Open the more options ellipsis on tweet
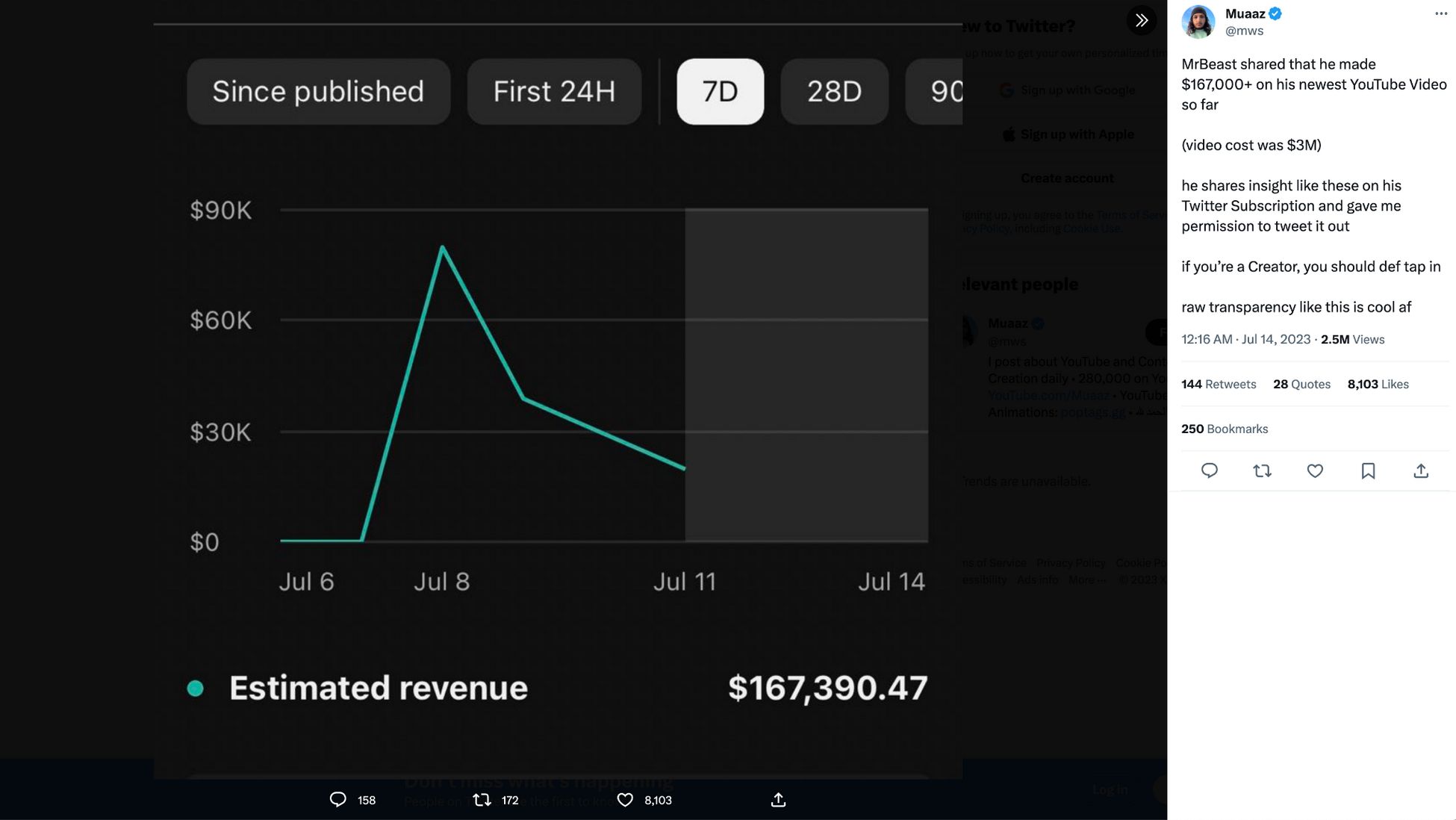This screenshot has width=1456, height=820. tap(1441, 13)
